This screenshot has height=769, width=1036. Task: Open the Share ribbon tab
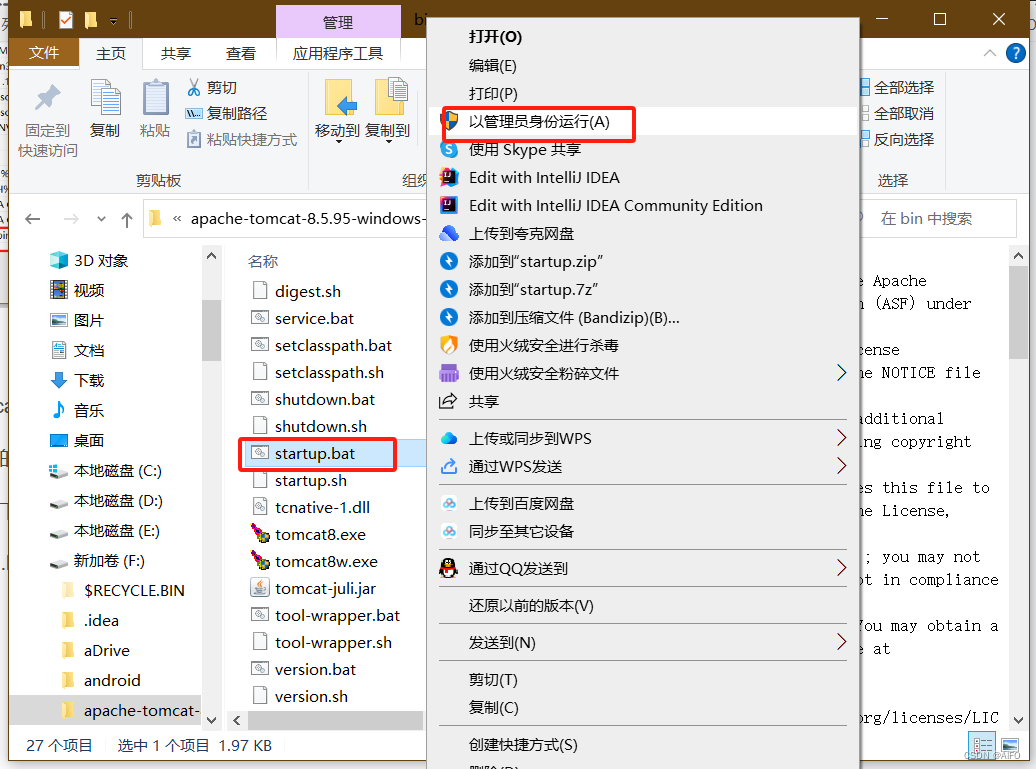176,54
